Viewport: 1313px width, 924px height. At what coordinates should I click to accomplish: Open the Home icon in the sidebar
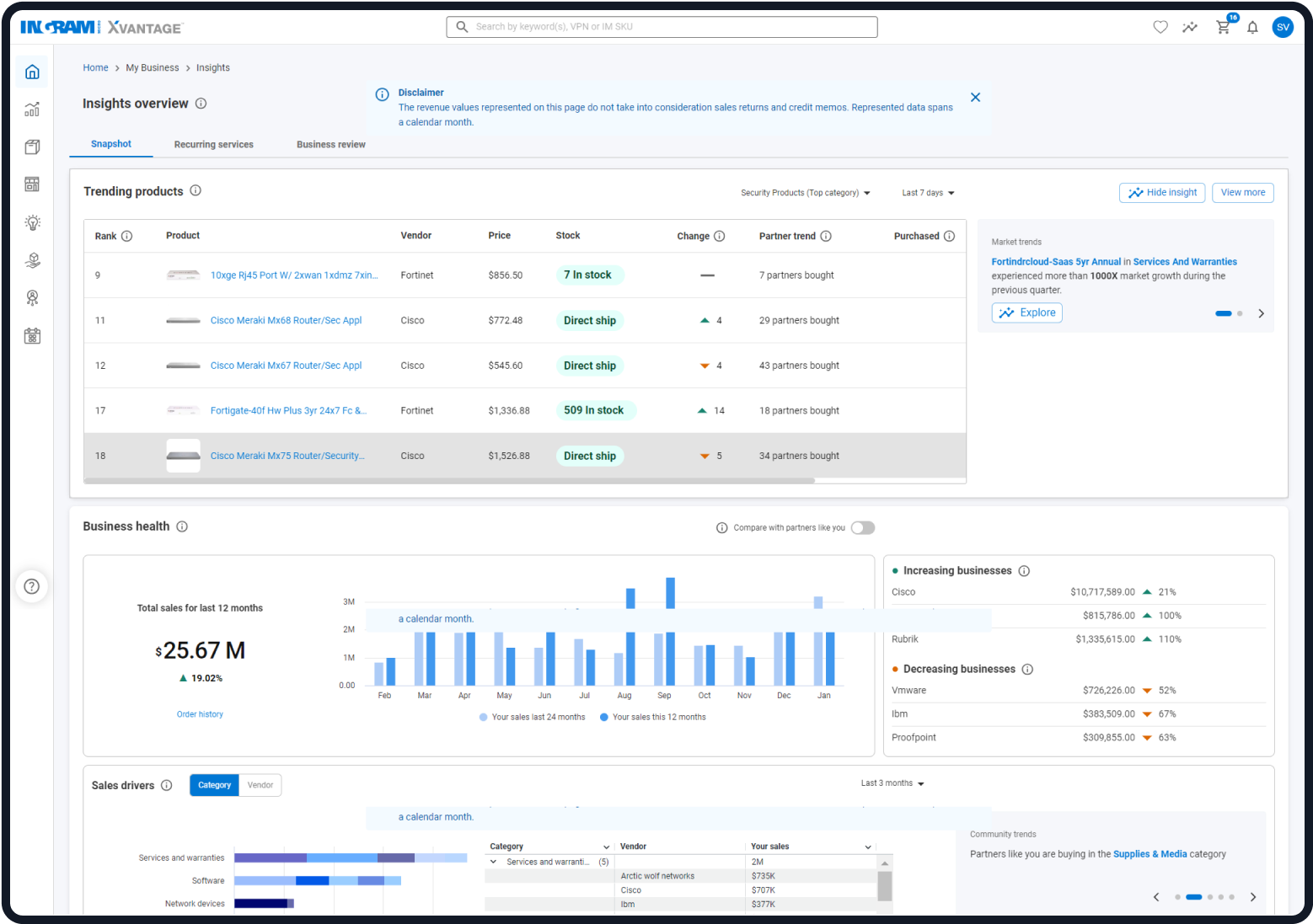pyautogui.click(x=32, y=72)
